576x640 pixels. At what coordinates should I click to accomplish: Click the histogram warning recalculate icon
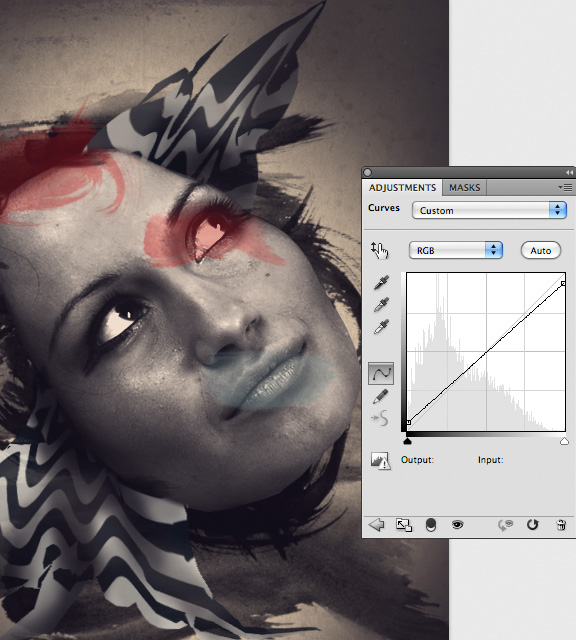pos(380,461)
